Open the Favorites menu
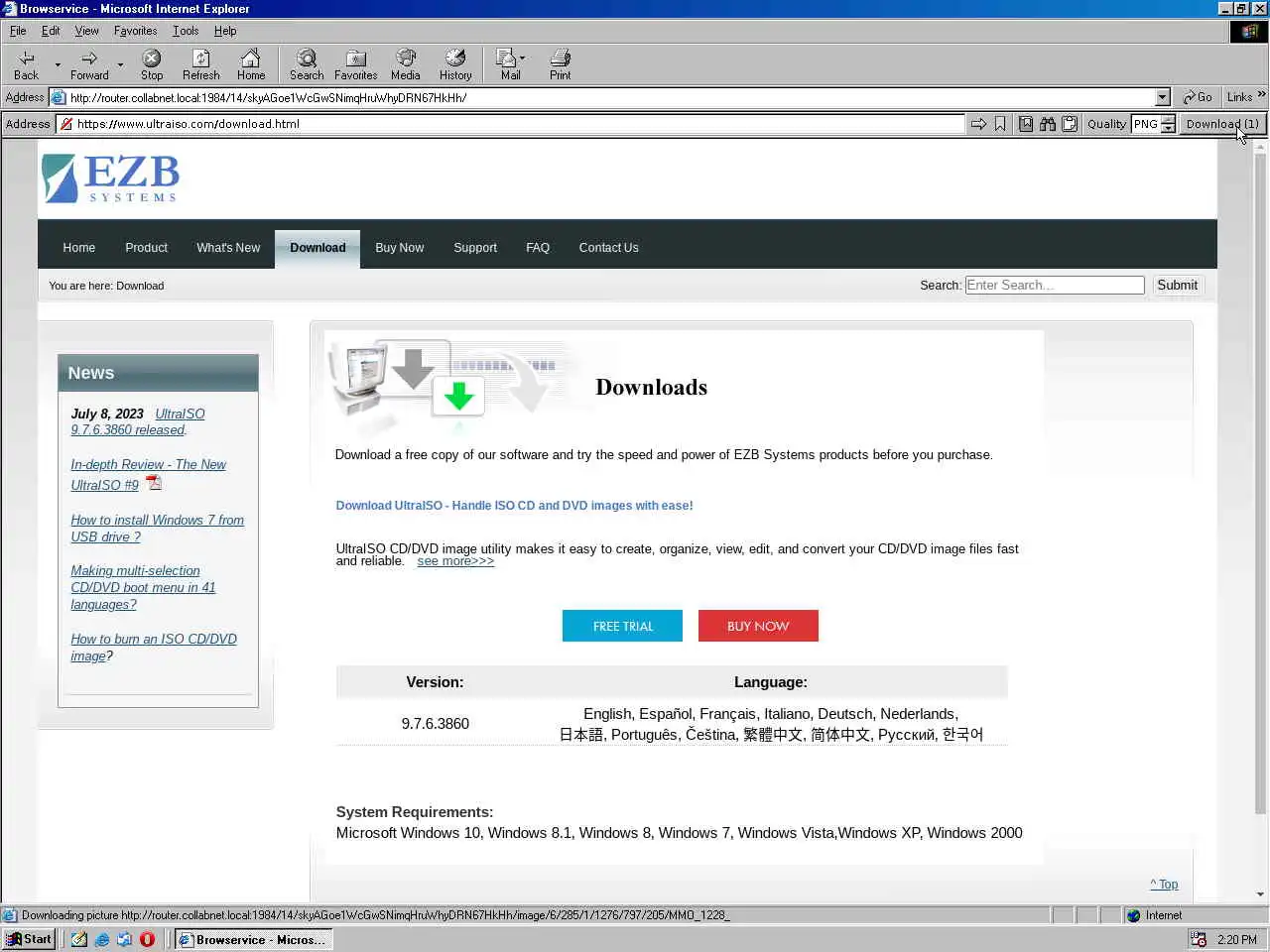This screenshot has width=1270, height=952. 135,31
